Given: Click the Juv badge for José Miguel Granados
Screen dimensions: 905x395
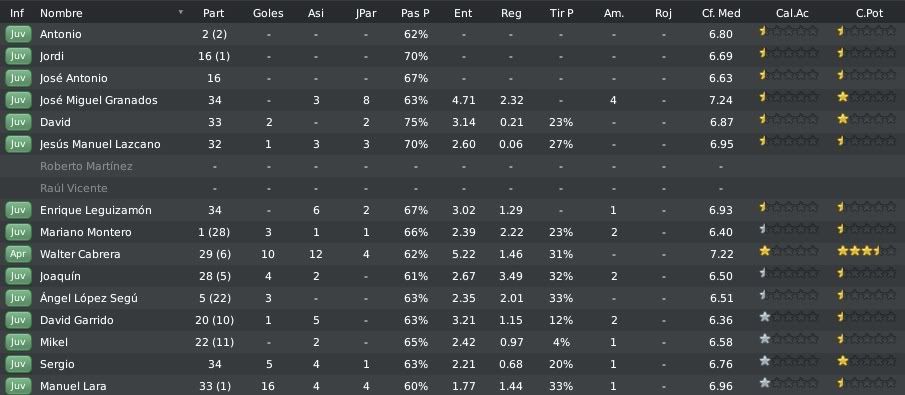Looking at the screenshot, I should 18,100.
